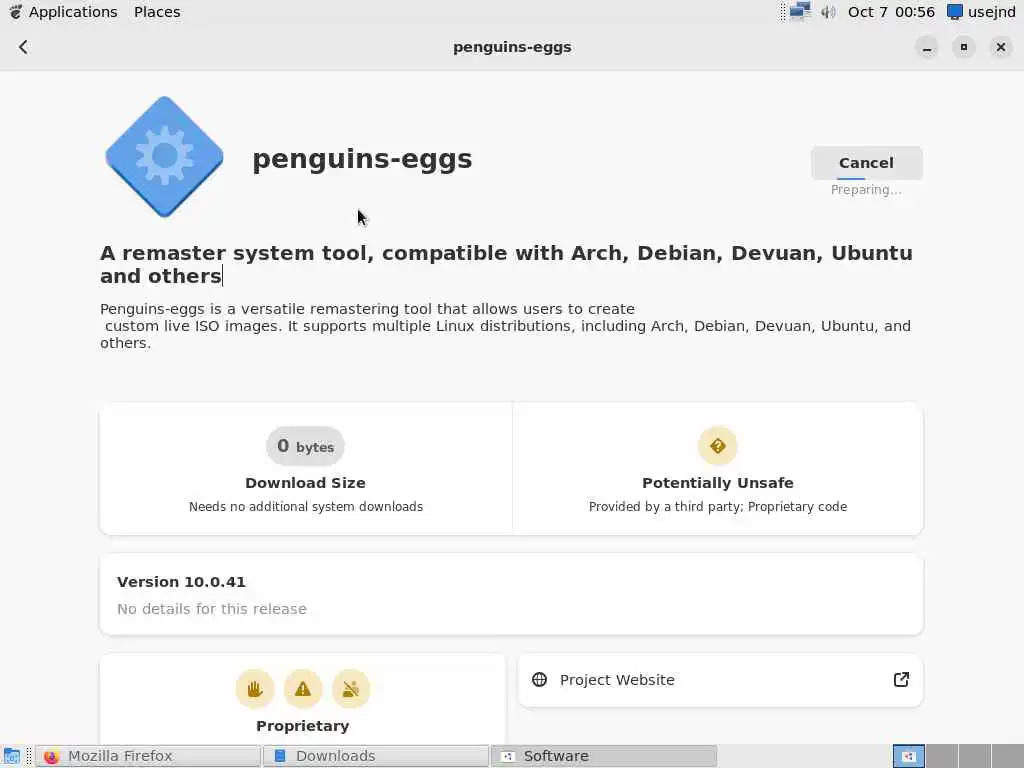This screenshot has height=768, width=1024.
Task: Click the penguins-eggs blue gear app icon
Action: point(164,157)
